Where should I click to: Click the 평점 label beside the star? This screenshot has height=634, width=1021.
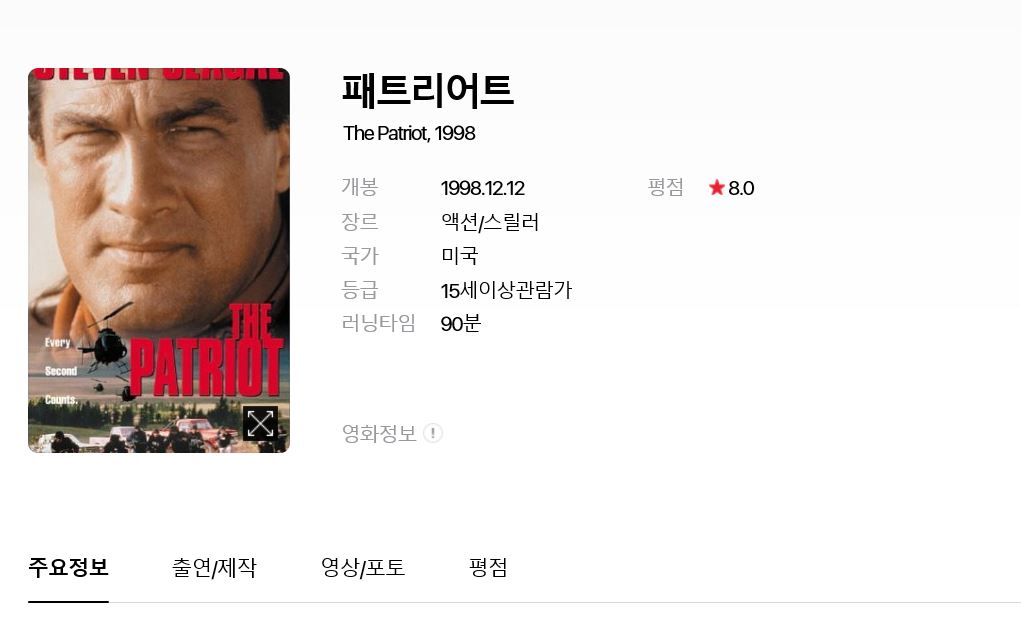pos(665,187)
